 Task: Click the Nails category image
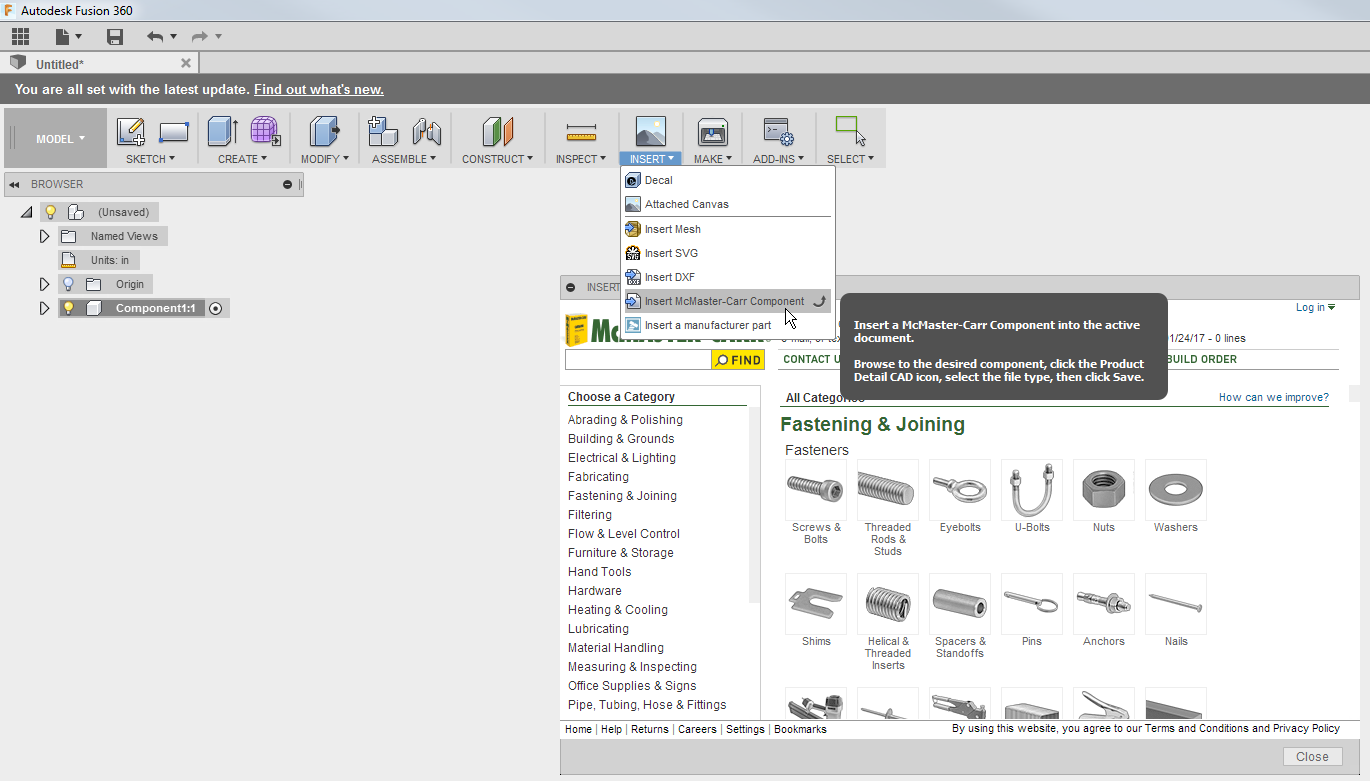click(1176, 604)
